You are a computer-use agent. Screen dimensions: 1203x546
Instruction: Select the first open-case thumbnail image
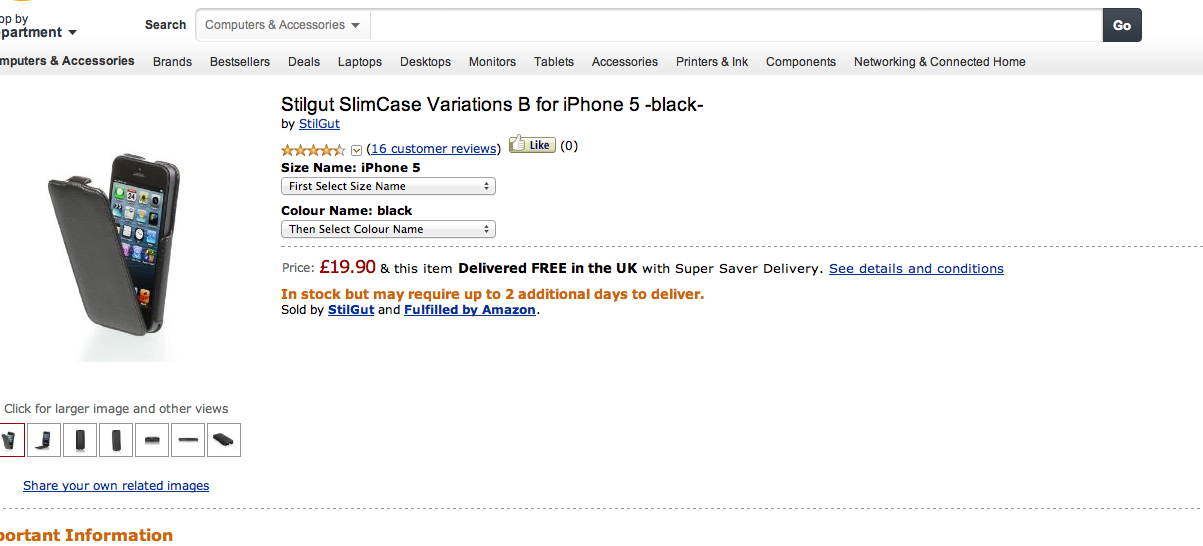10,440
